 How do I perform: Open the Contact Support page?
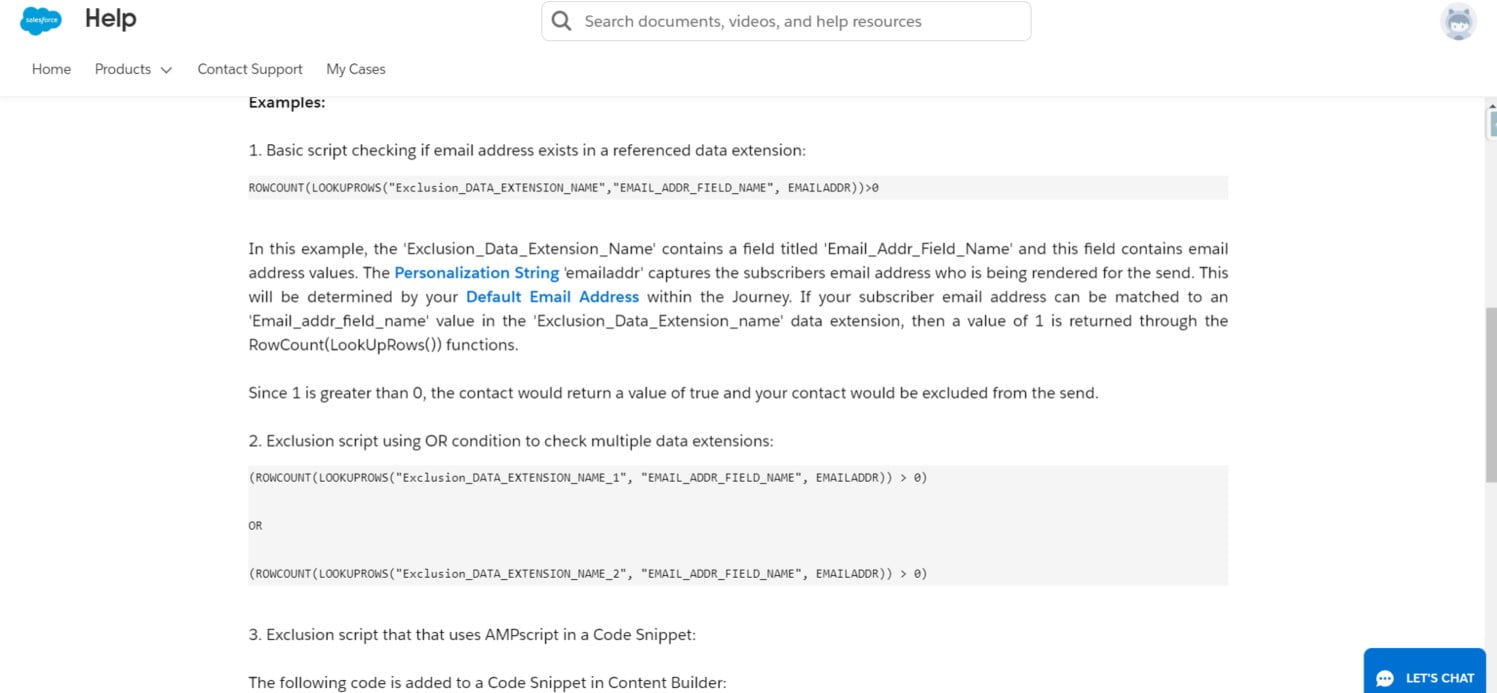250,69
